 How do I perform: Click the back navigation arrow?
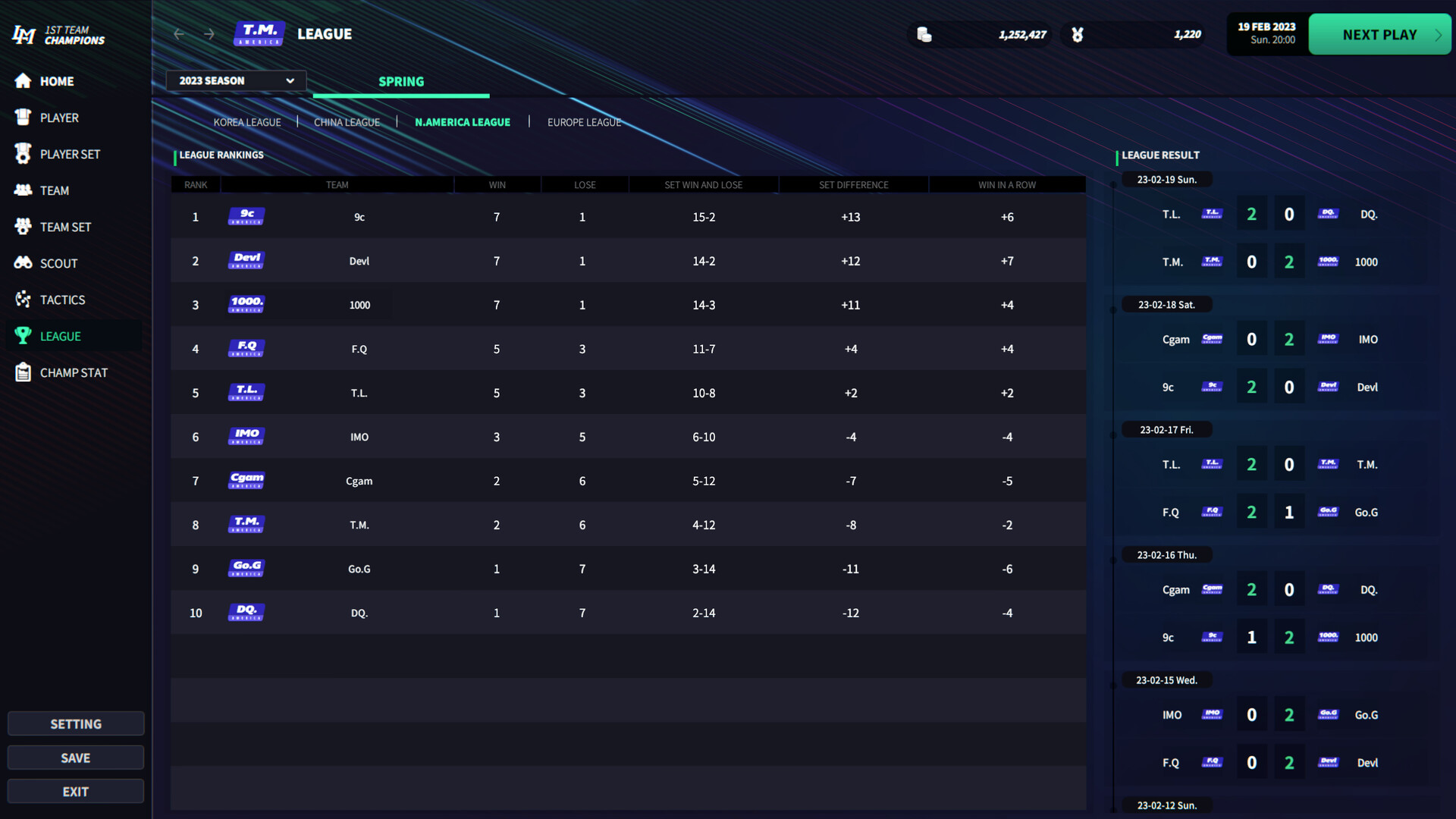coord(179,34)
